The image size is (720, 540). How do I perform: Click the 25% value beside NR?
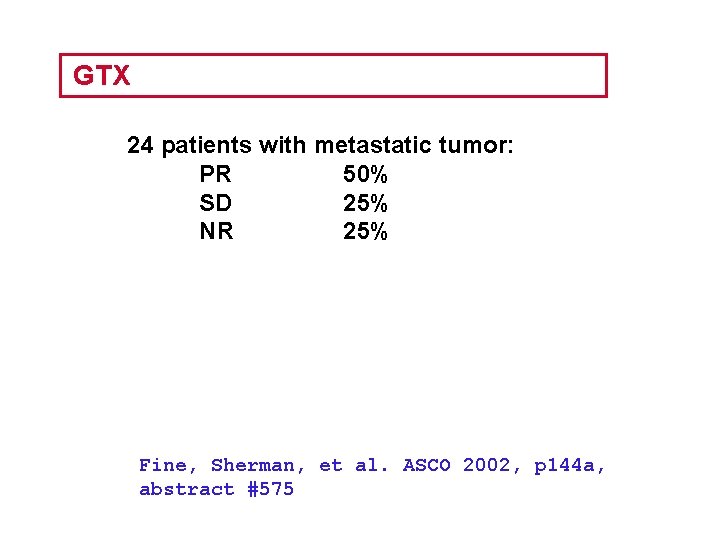tap(365, 232)
